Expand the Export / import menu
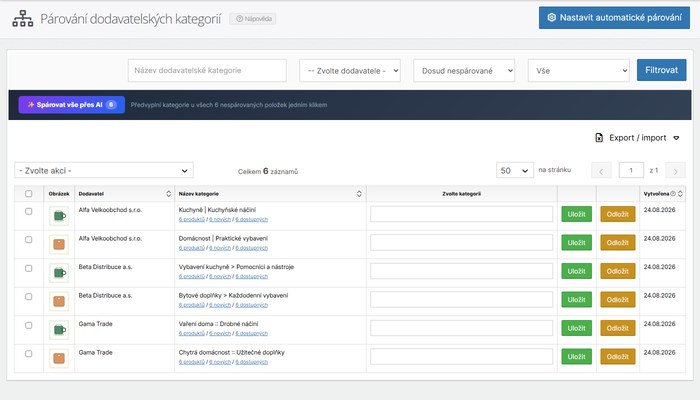The image size is (700, 400). pyautogui.click(x=638, y=138)
